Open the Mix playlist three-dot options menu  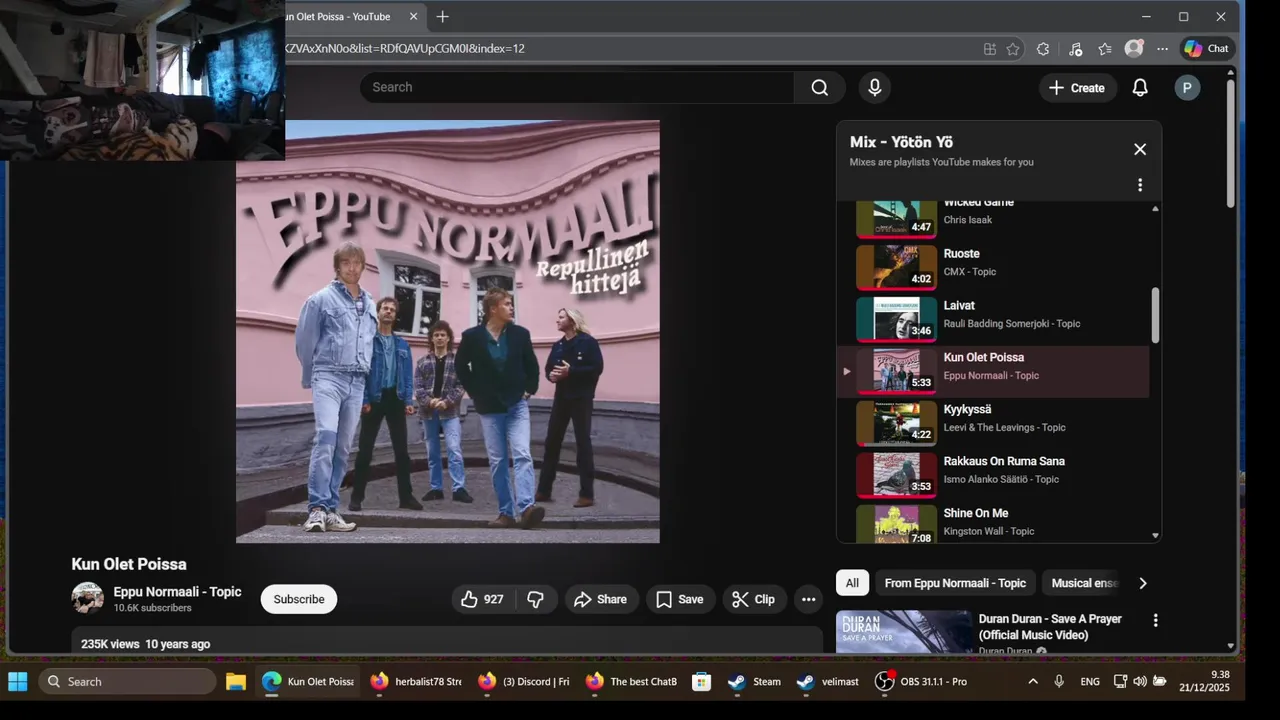coord(1140,185)
